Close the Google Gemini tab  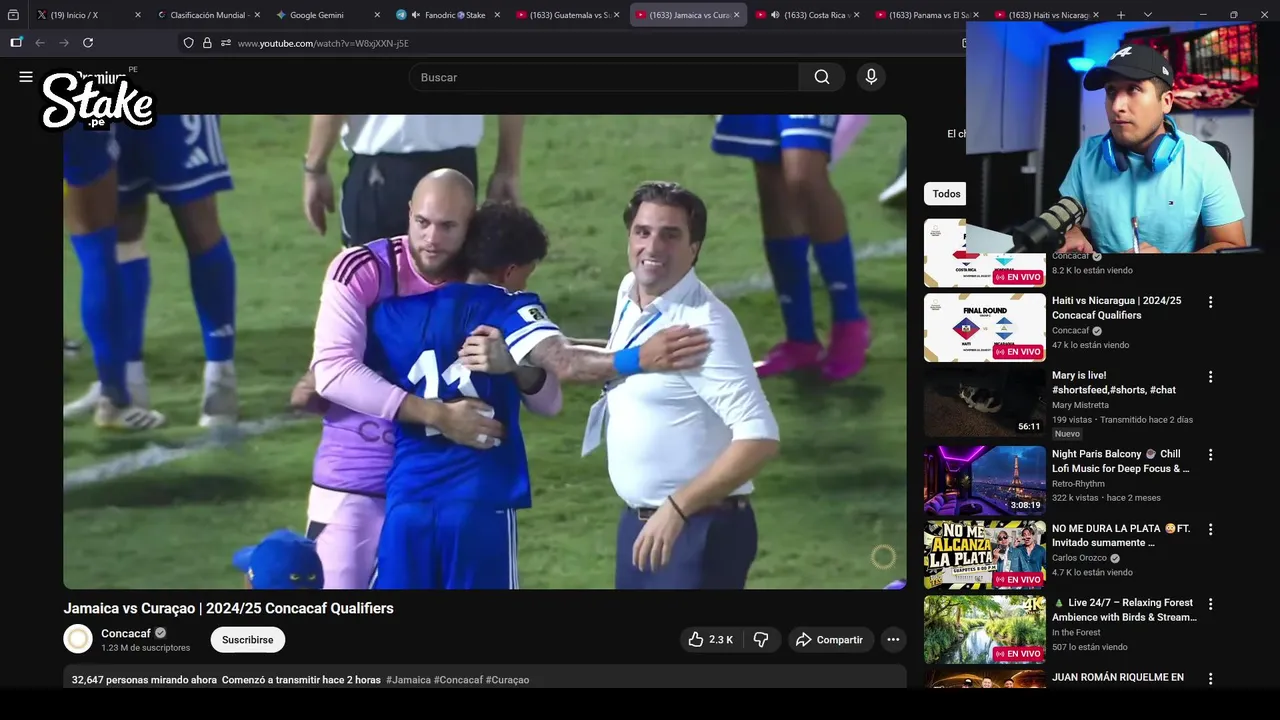pyautogui.click(x=377, y=15)
